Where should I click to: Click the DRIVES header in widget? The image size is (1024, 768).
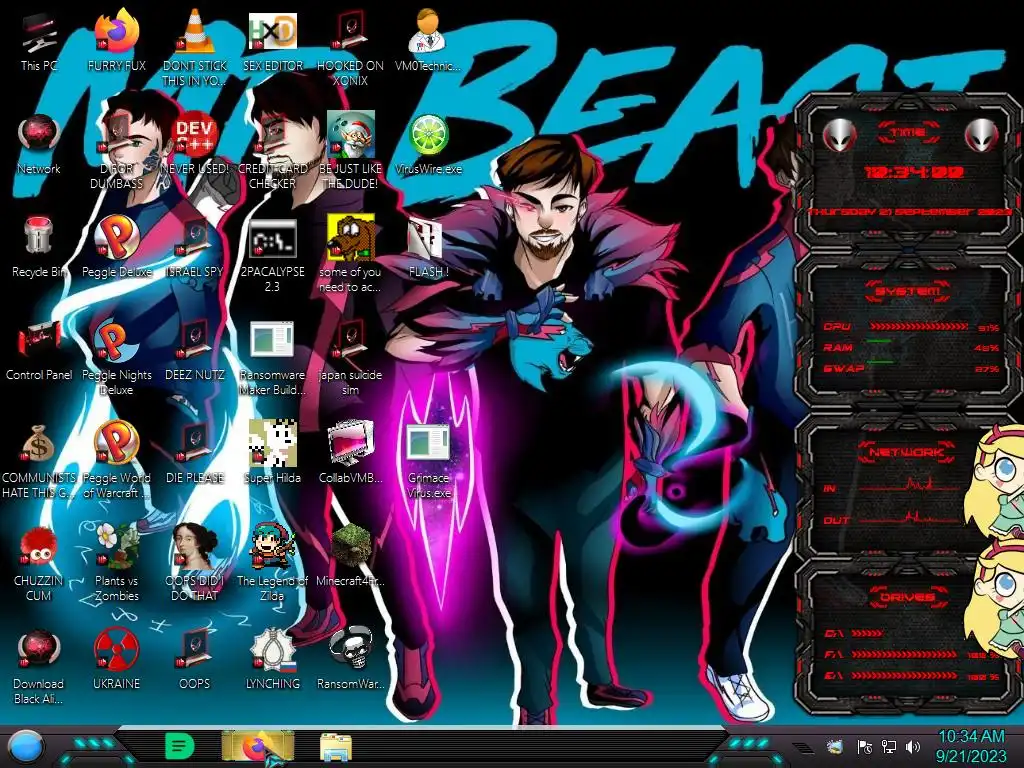(x=906, y=596)
